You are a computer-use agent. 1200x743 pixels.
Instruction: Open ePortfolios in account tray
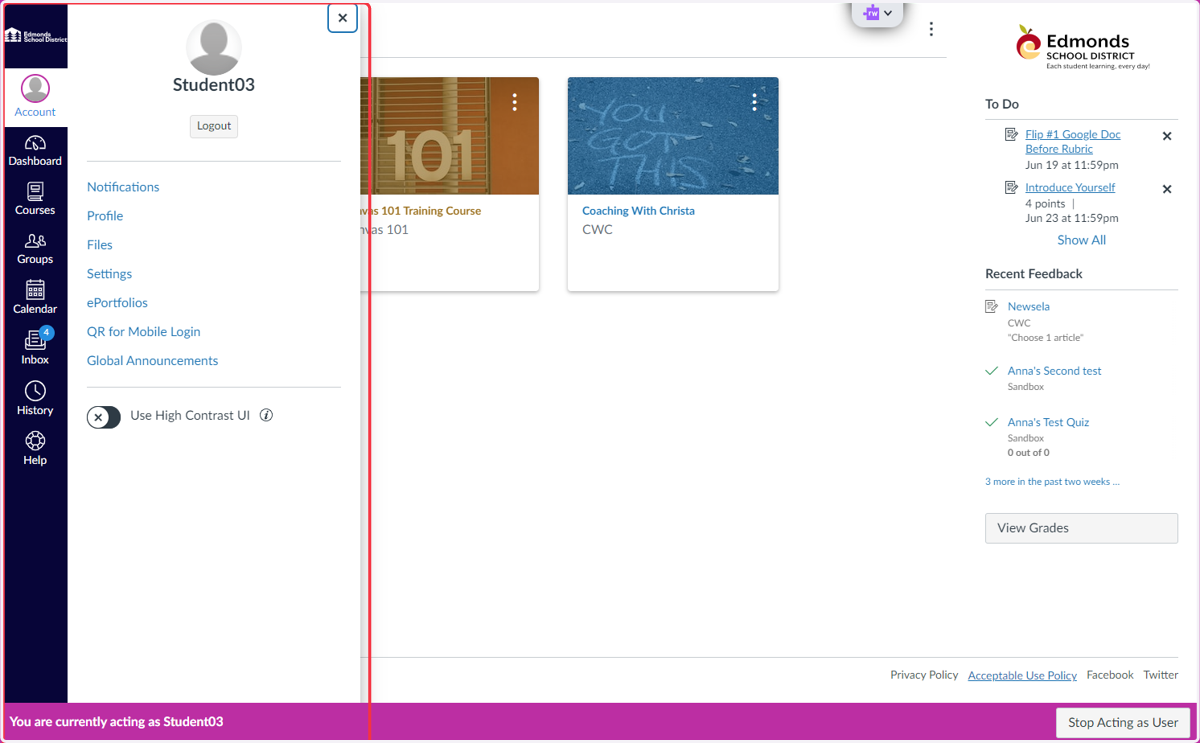pyautogui.click(x=117, y=303)
